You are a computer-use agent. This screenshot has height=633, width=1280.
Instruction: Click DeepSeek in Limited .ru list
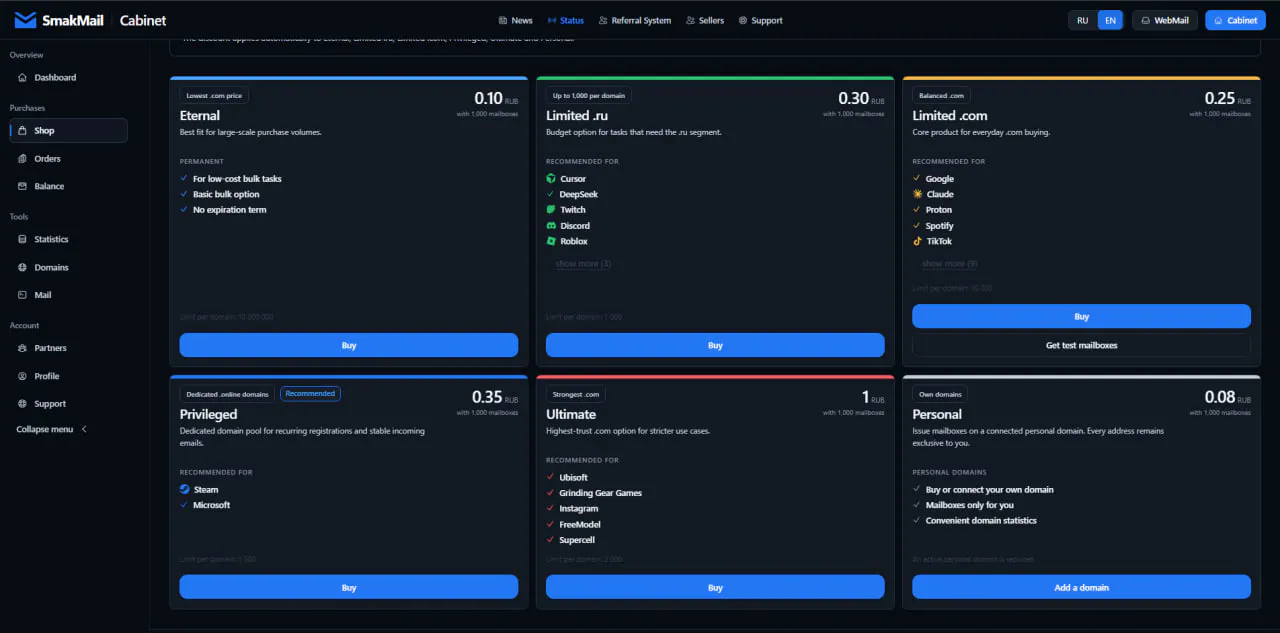click(x=579, y=194)
